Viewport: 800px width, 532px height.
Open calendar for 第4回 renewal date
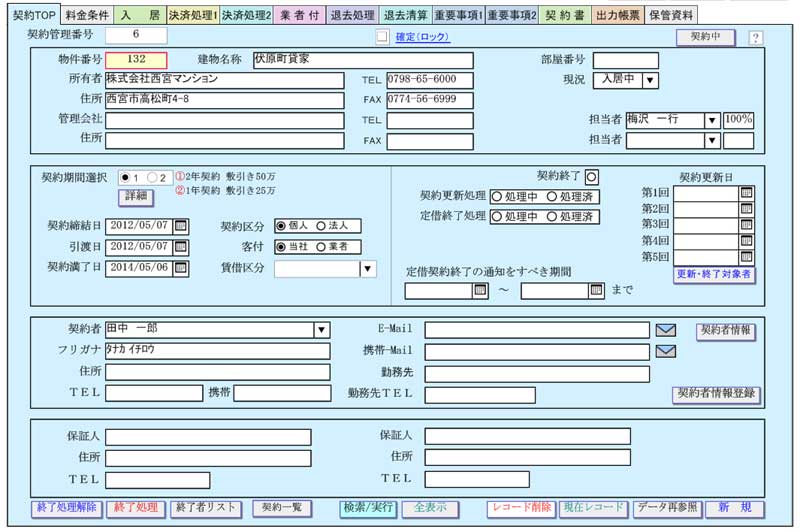tap(746, 240)
